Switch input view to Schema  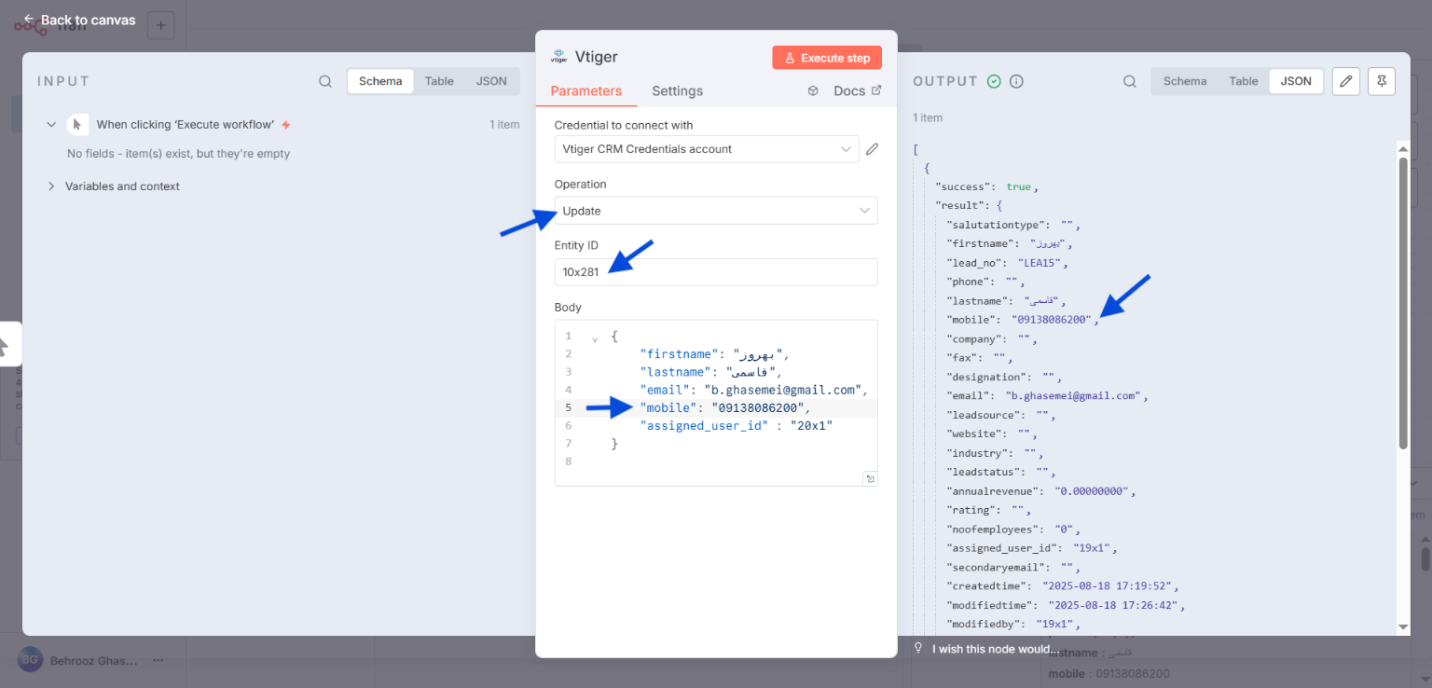point(380,81)
